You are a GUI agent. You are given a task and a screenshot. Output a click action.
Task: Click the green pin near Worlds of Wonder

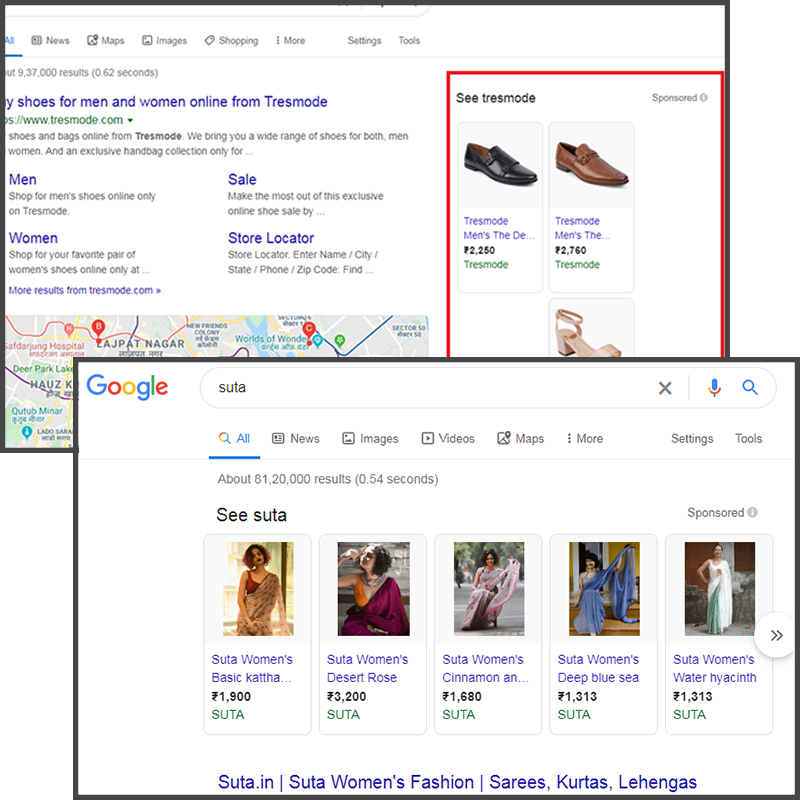click(340, 340)
